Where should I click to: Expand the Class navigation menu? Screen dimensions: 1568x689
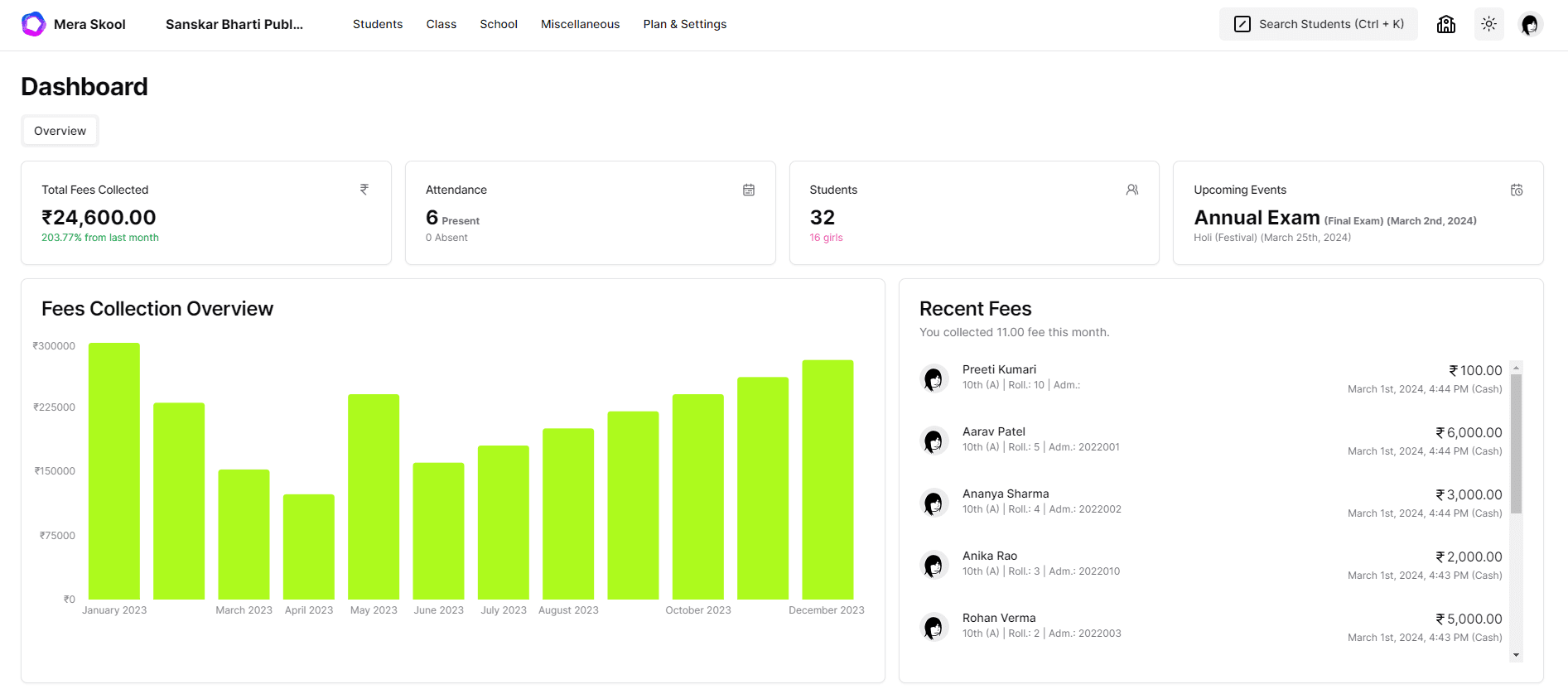[441, 24]
